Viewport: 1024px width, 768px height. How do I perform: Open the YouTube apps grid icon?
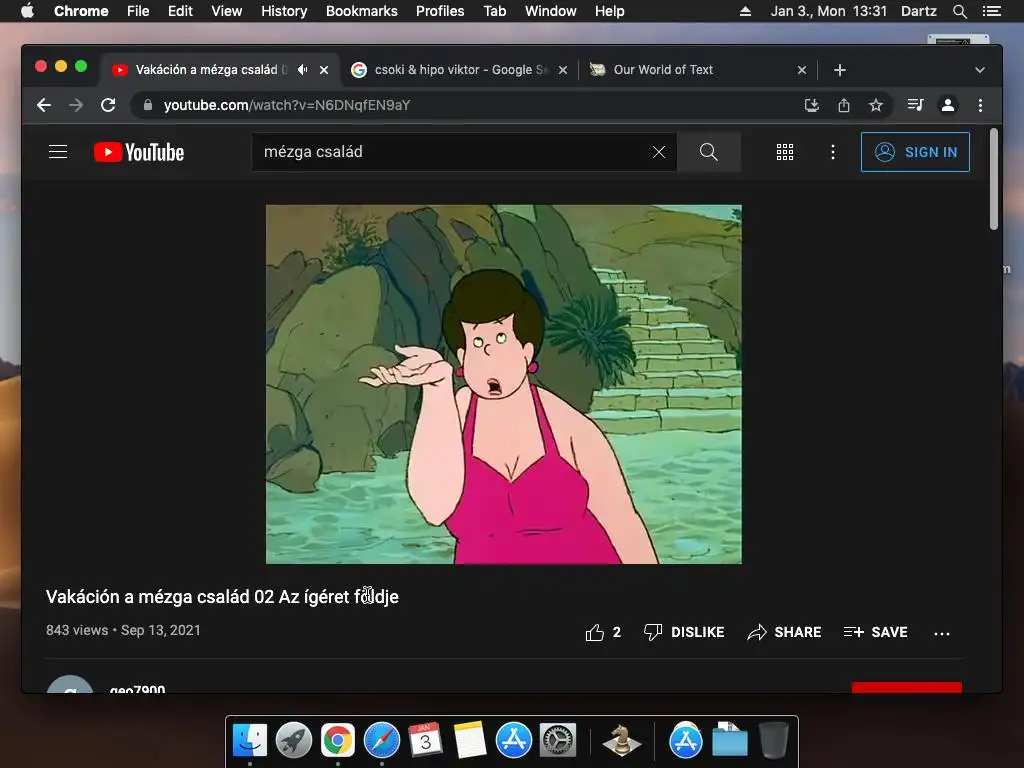point(785,152)
